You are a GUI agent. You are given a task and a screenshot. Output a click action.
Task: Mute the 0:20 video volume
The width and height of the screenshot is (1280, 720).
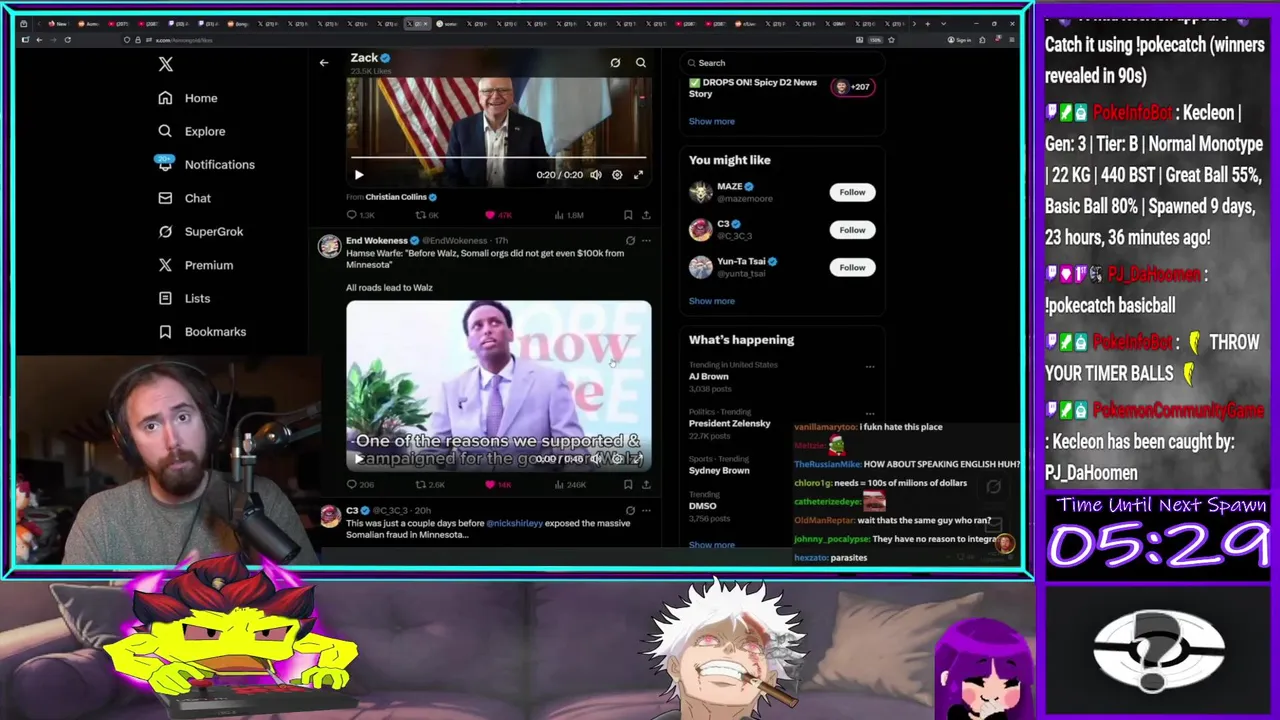(596, 175)
